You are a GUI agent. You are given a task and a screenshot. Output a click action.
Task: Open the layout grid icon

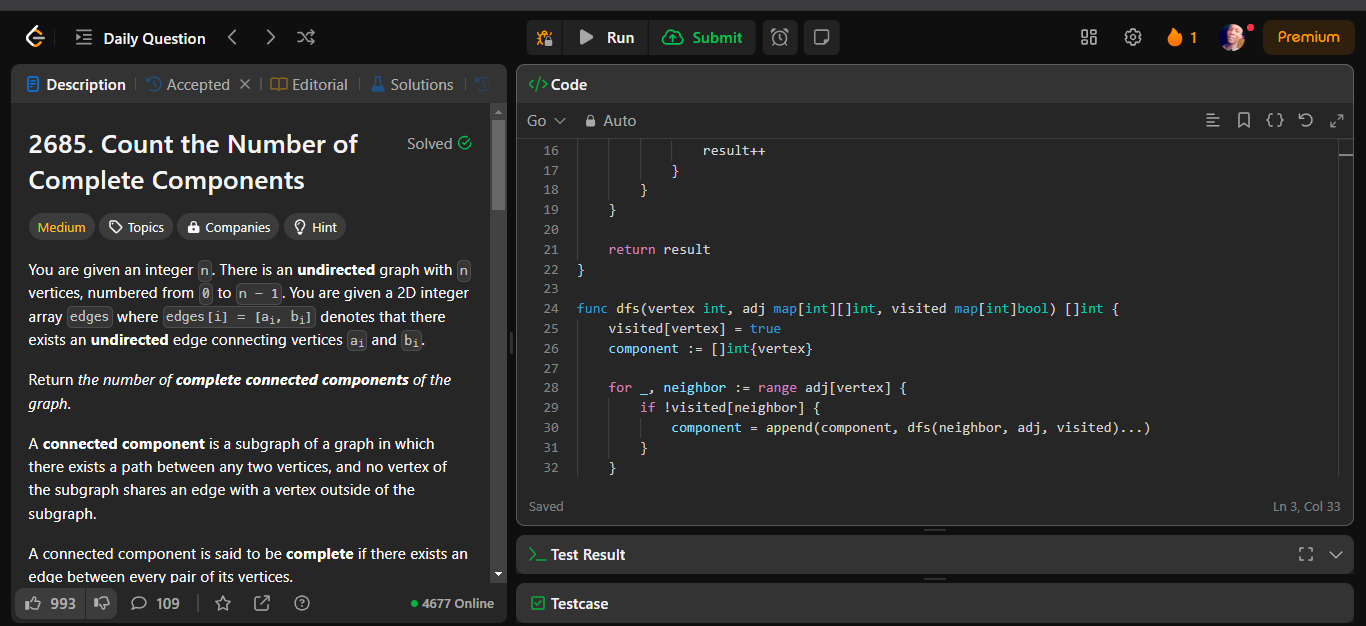[x=1089, y=38]
